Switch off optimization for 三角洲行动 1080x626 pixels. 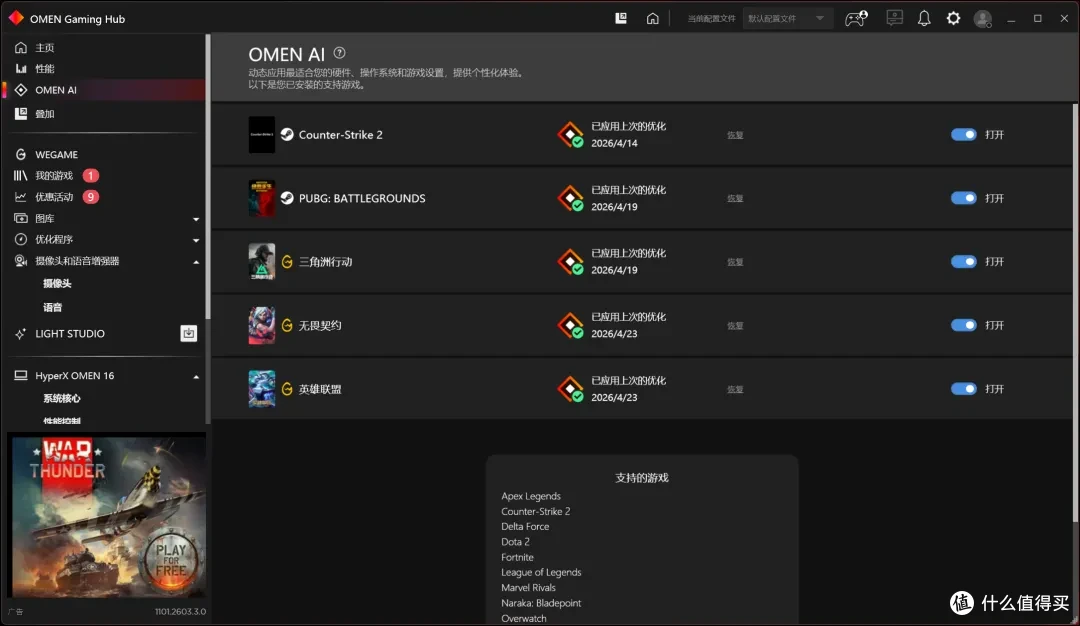coord(964,262)
